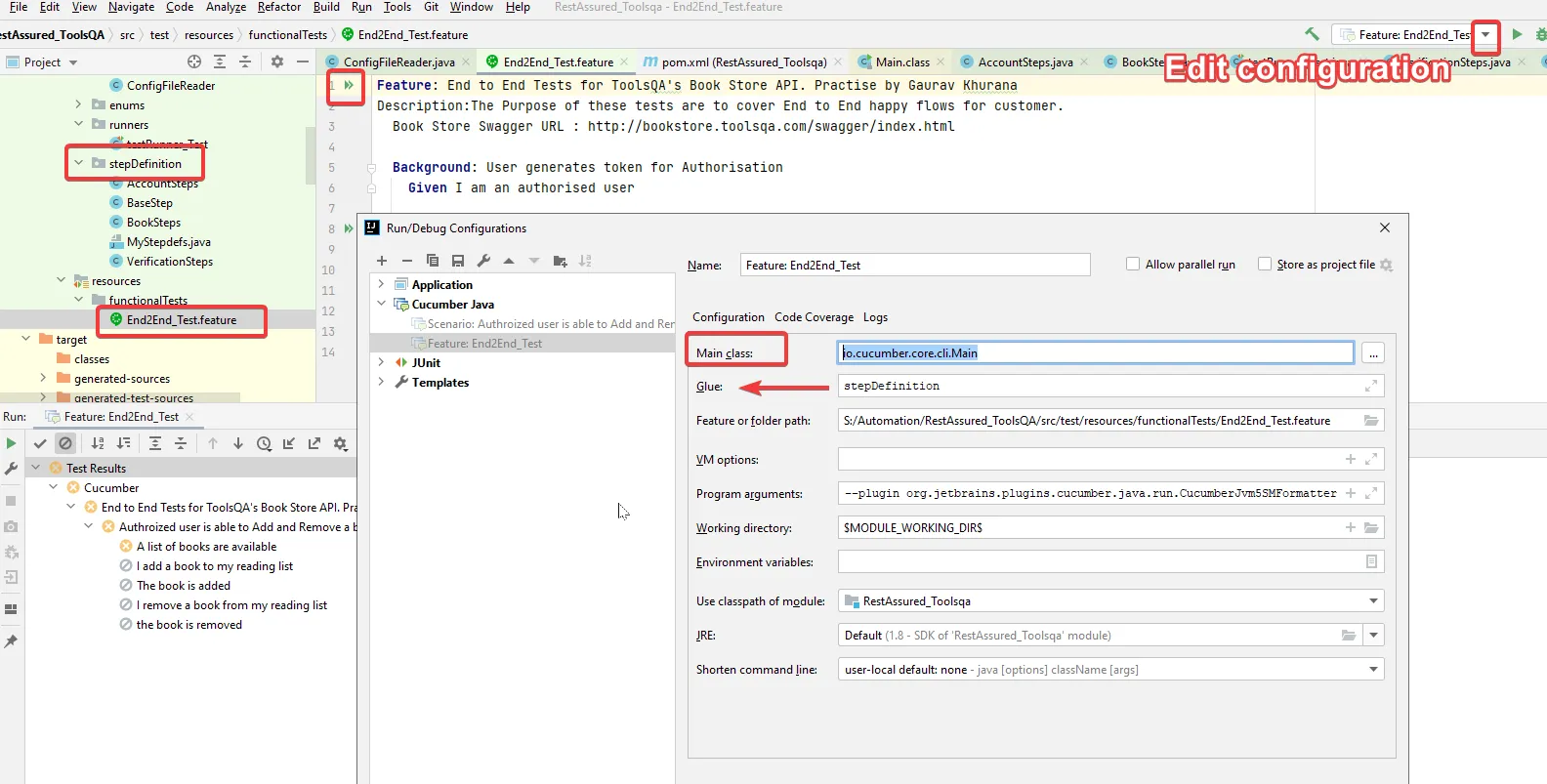Build project hammer icon in top toolbar
This screenshot has width=1547, height=784.
(x=1312, y=34)
